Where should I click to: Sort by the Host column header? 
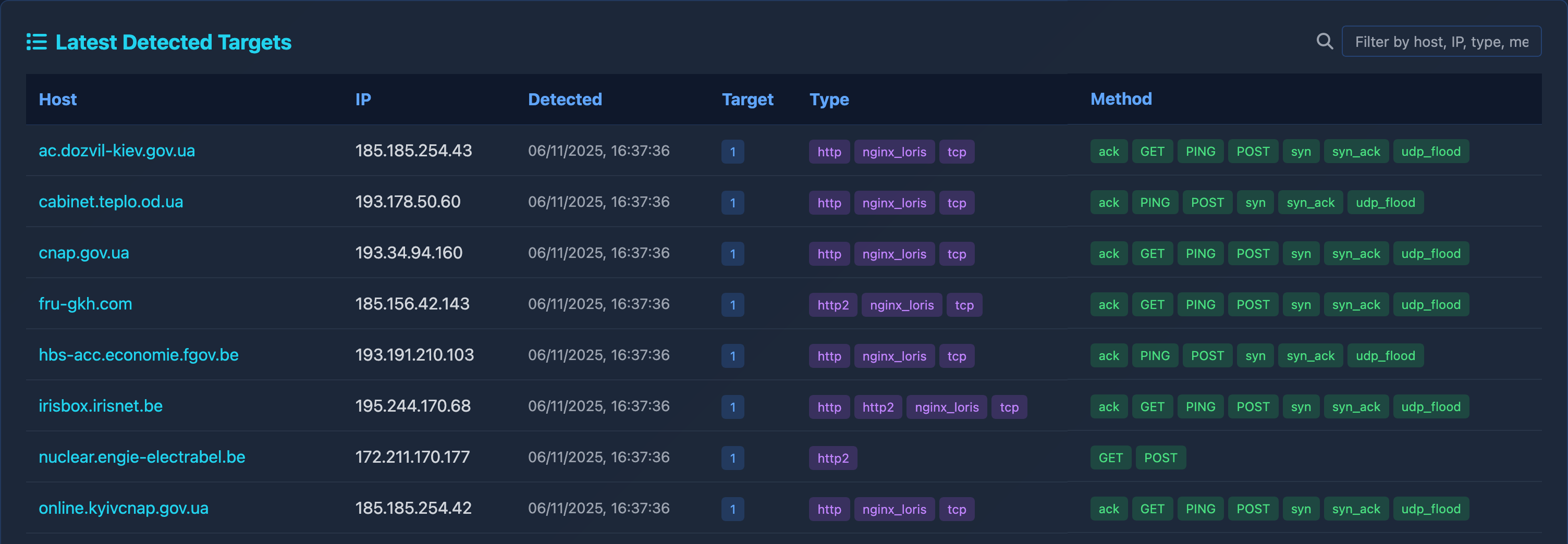[58, 99]
